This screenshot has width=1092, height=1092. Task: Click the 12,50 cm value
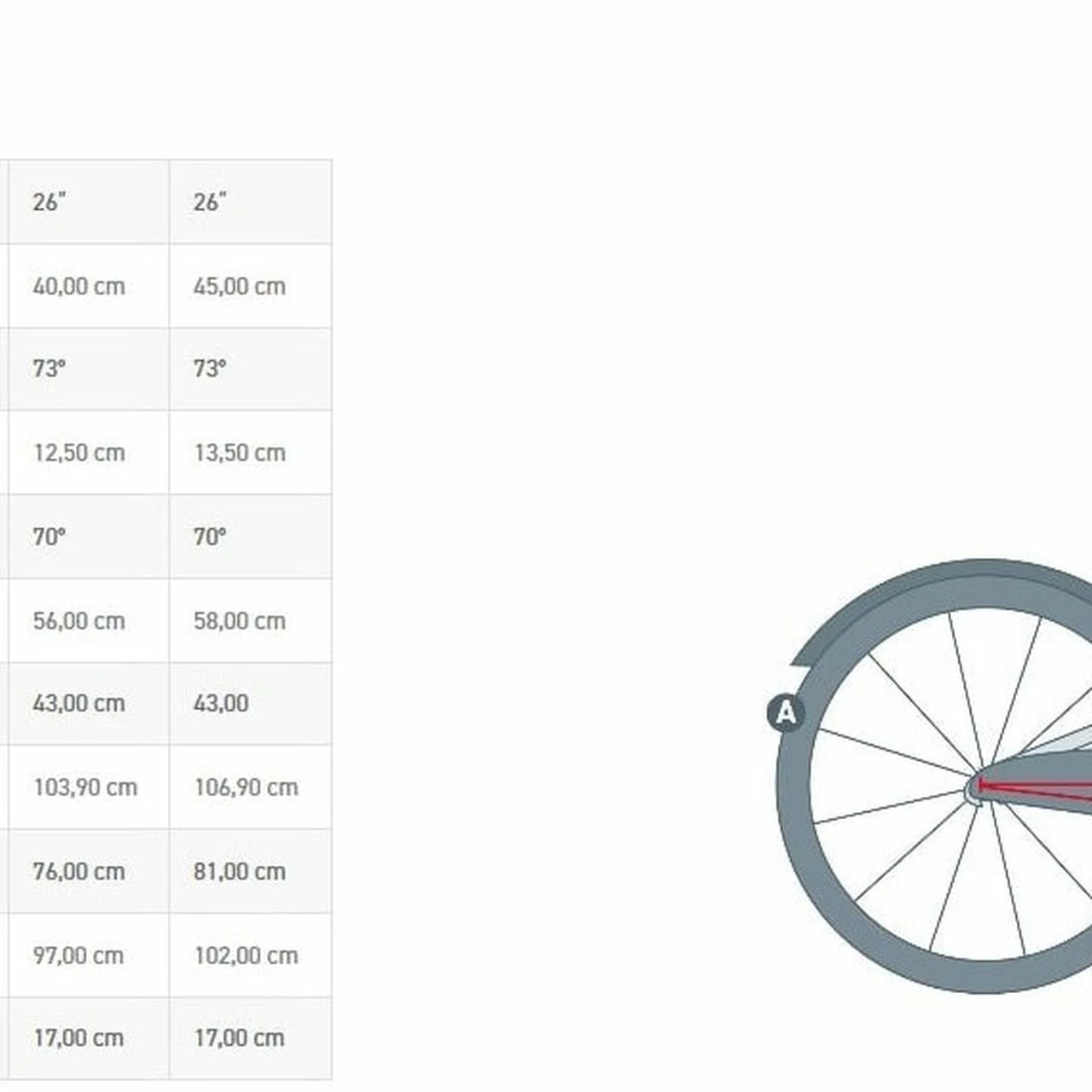78,452
